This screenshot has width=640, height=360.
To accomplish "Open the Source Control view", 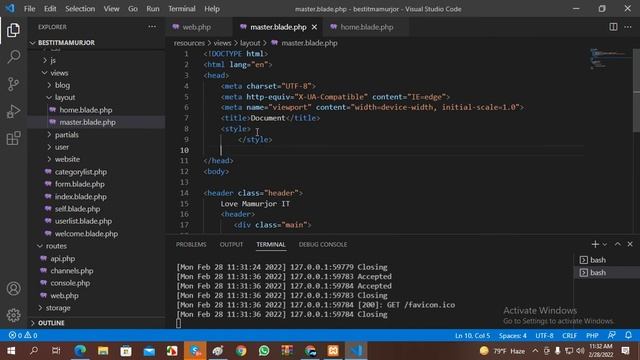I will point(13,84).
